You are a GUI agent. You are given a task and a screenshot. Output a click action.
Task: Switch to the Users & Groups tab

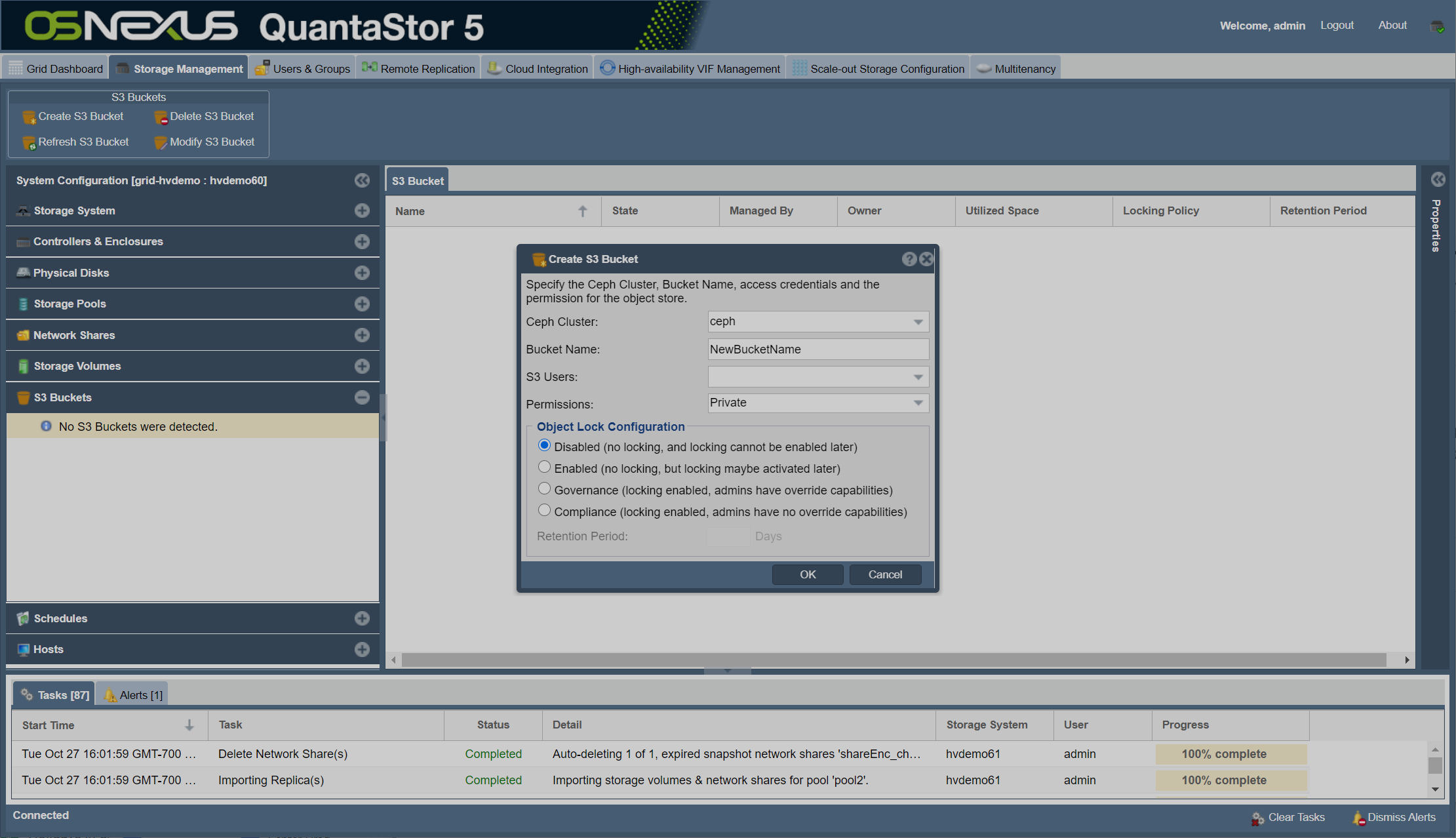pos(302,69)
